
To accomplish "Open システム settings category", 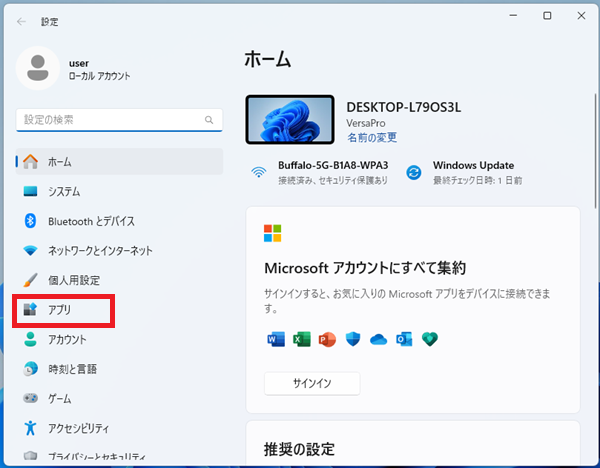I will pyautogui.click(x=119, y=191).
